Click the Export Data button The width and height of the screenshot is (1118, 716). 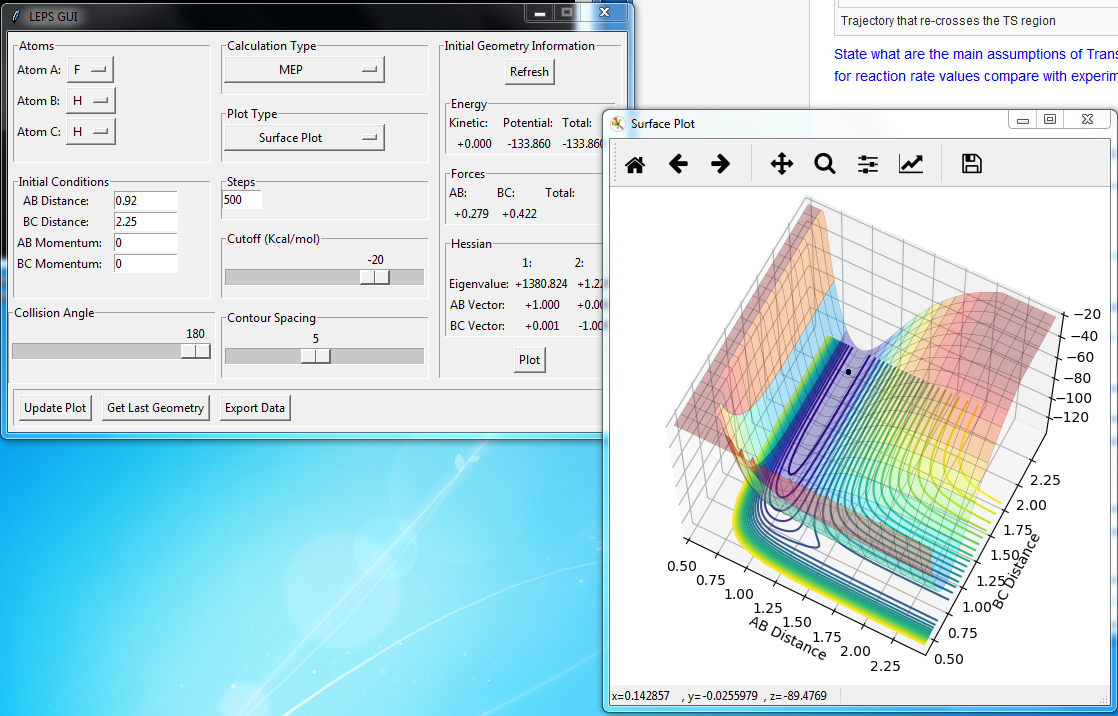click(x=255, y=408)
